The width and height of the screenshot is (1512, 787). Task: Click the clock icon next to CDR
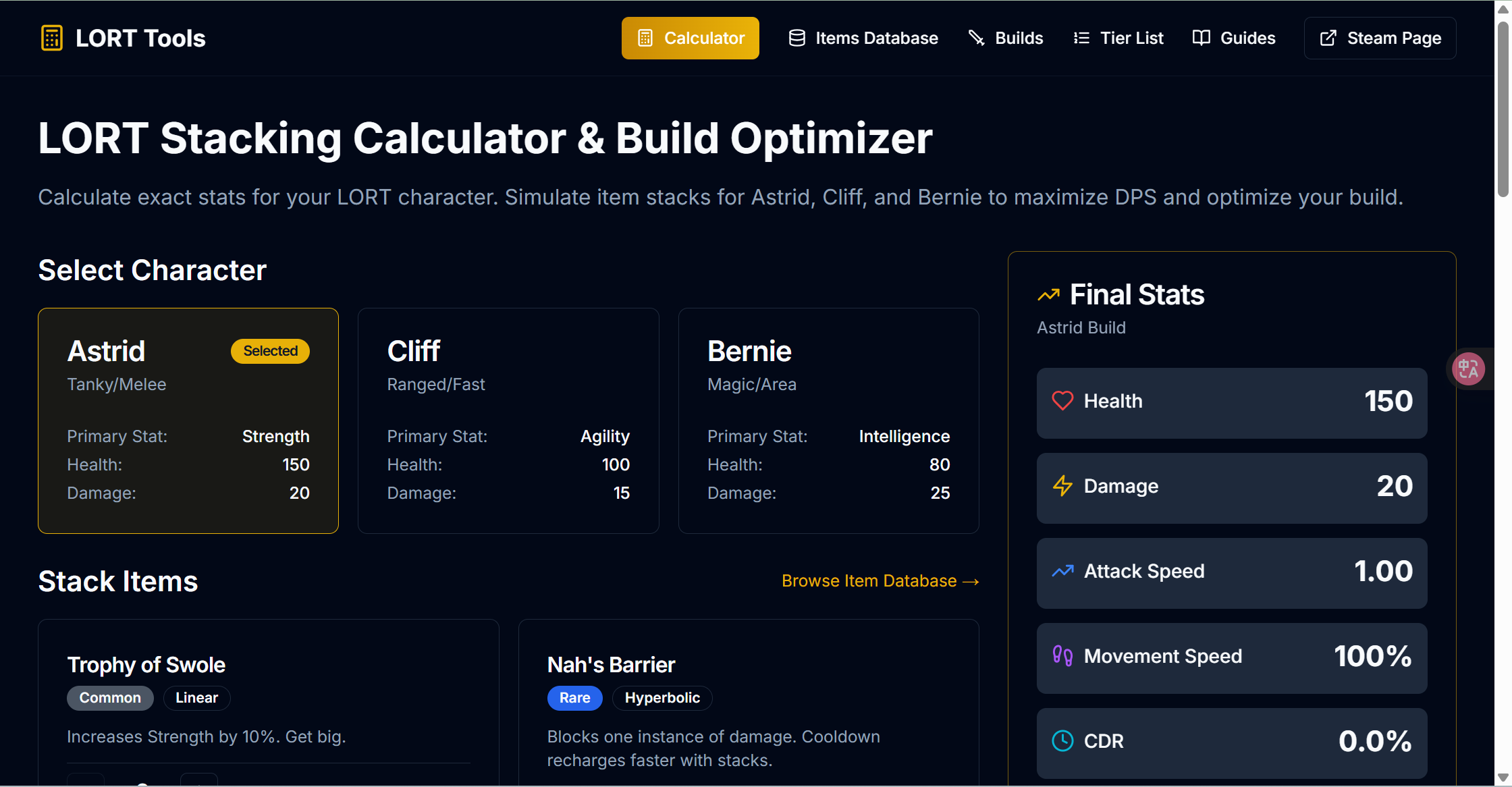pyautogui.click(x=1062, y=740)
